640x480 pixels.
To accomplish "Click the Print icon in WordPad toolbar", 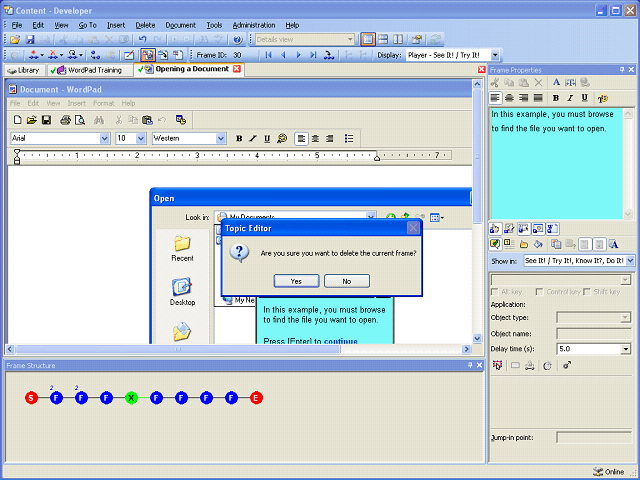I will click(x=65, y=120).
